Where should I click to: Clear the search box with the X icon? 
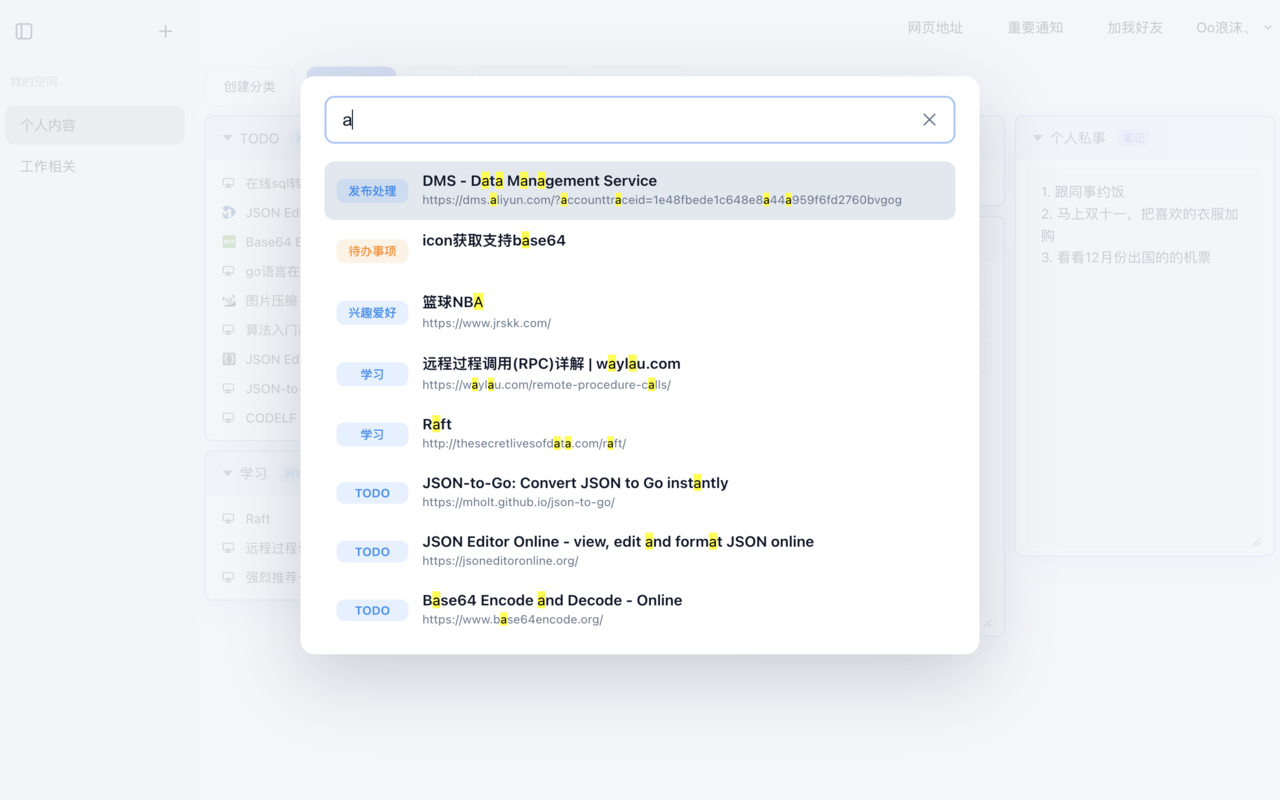click(x=929, y=120)
